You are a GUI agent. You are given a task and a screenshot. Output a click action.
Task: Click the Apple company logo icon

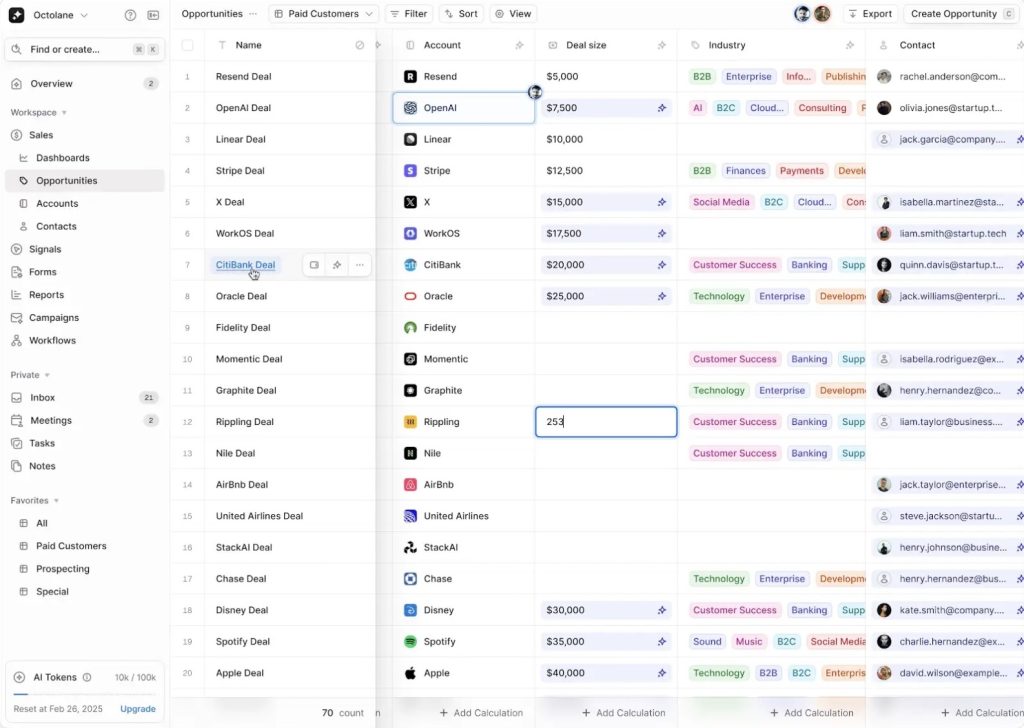click(410, 673)
